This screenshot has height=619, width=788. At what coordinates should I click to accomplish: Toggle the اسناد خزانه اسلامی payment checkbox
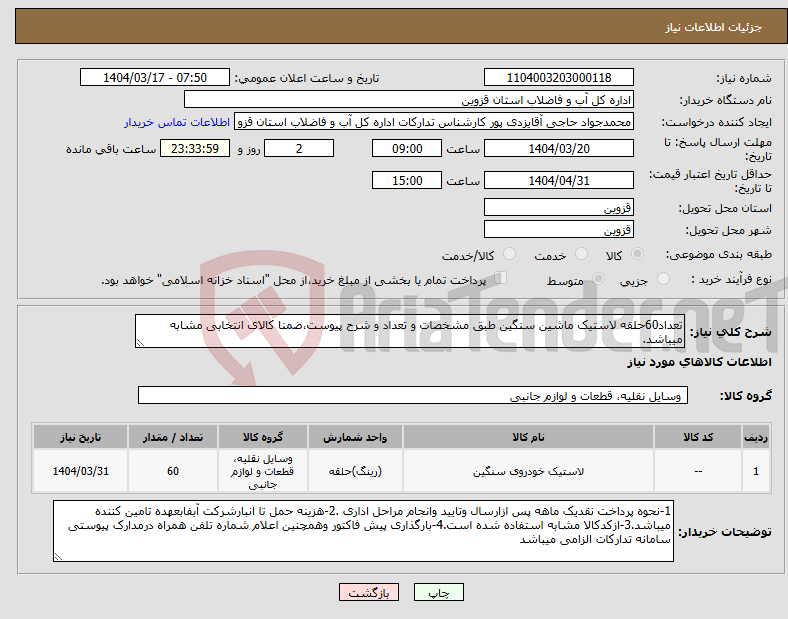[501, 278]
